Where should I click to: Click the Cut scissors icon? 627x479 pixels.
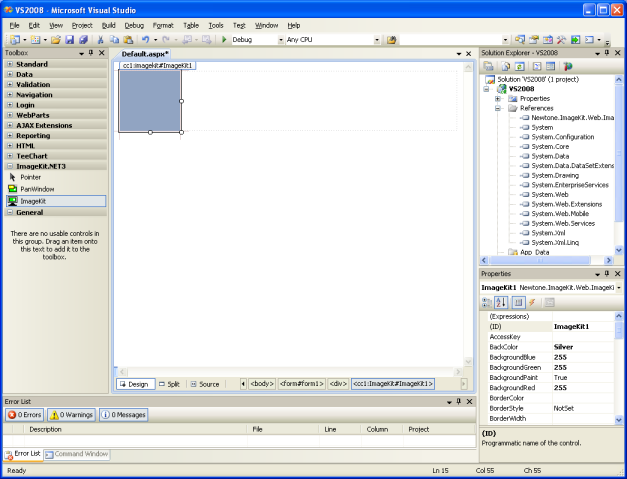point(100,40)
